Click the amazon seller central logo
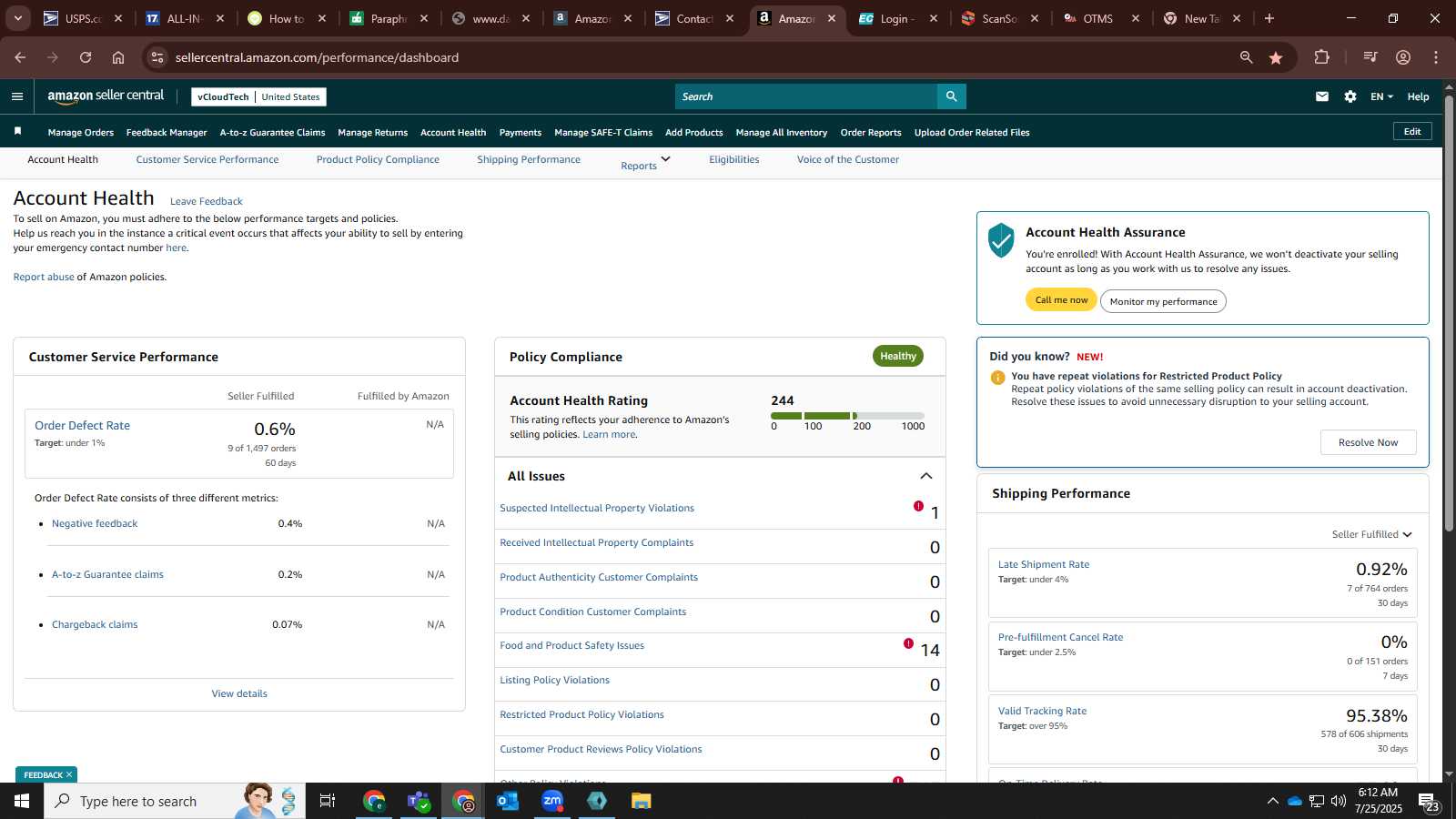1456x819 pixels. [x=106, y=96]
